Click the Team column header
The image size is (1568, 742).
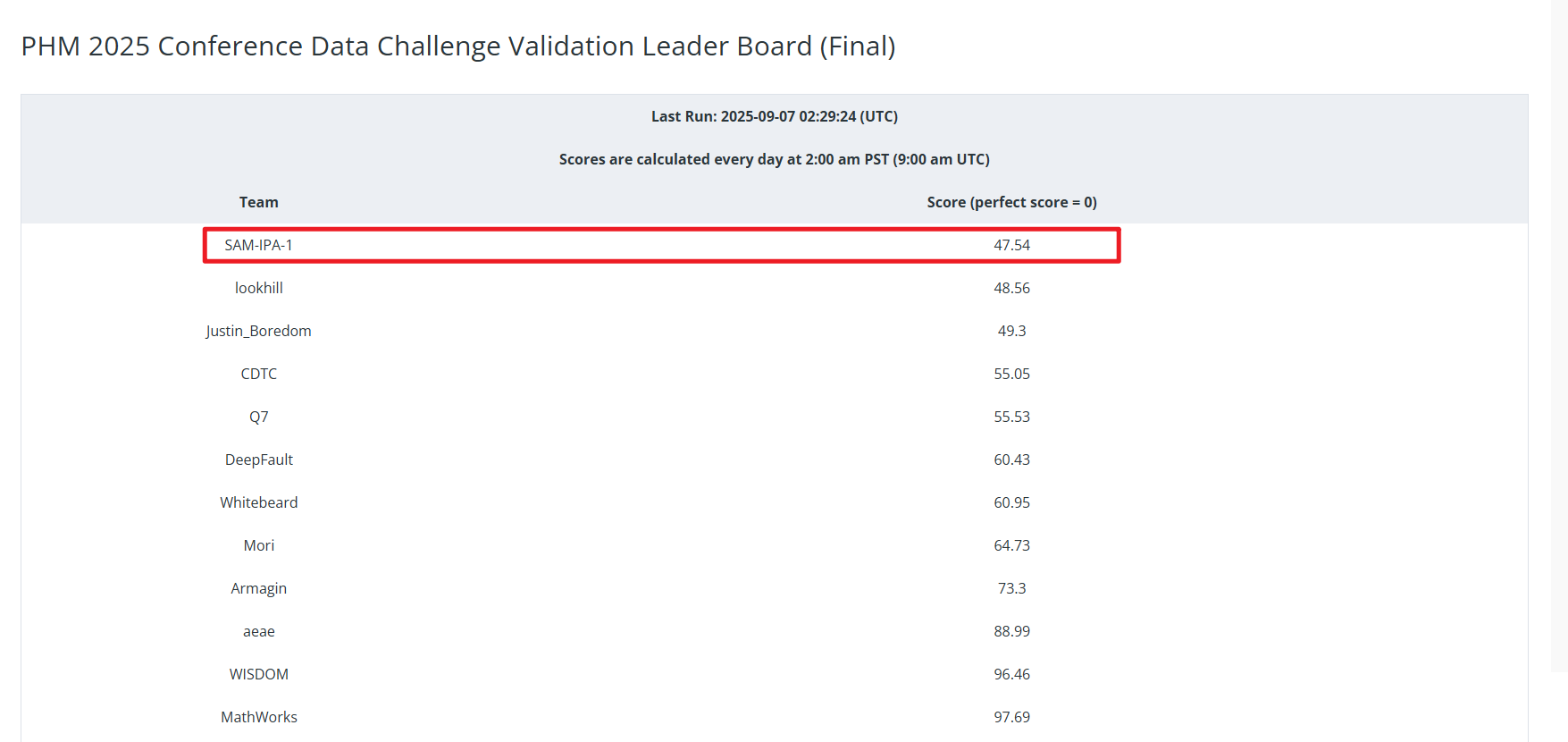(x=258, y=202)
